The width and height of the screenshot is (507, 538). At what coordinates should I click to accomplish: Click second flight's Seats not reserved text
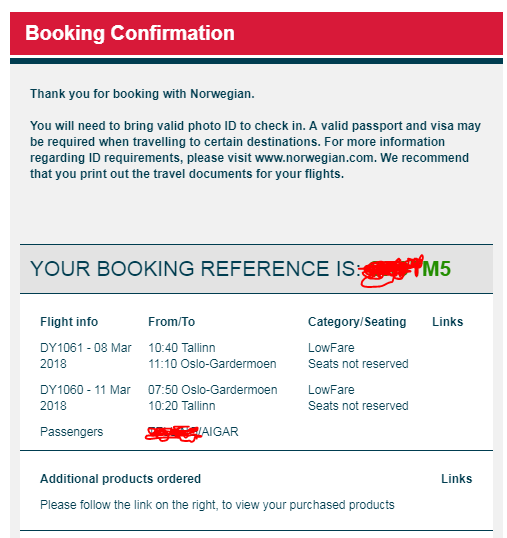tap(358, 406)
